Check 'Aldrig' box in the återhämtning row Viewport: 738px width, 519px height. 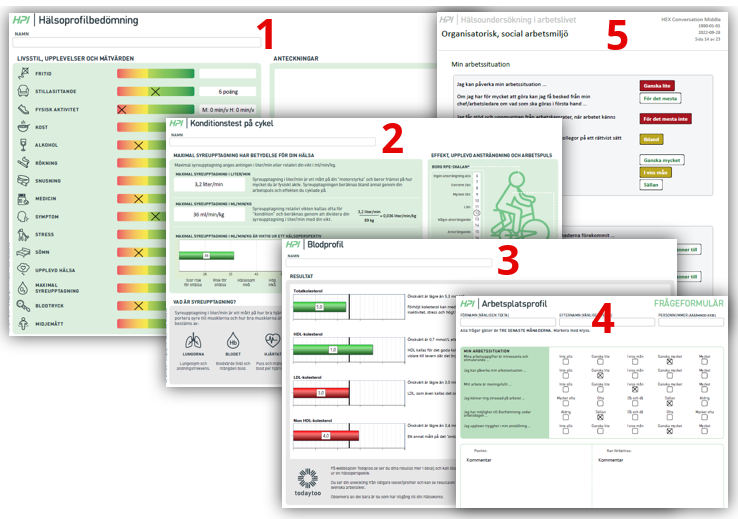[x=566, y=417]
